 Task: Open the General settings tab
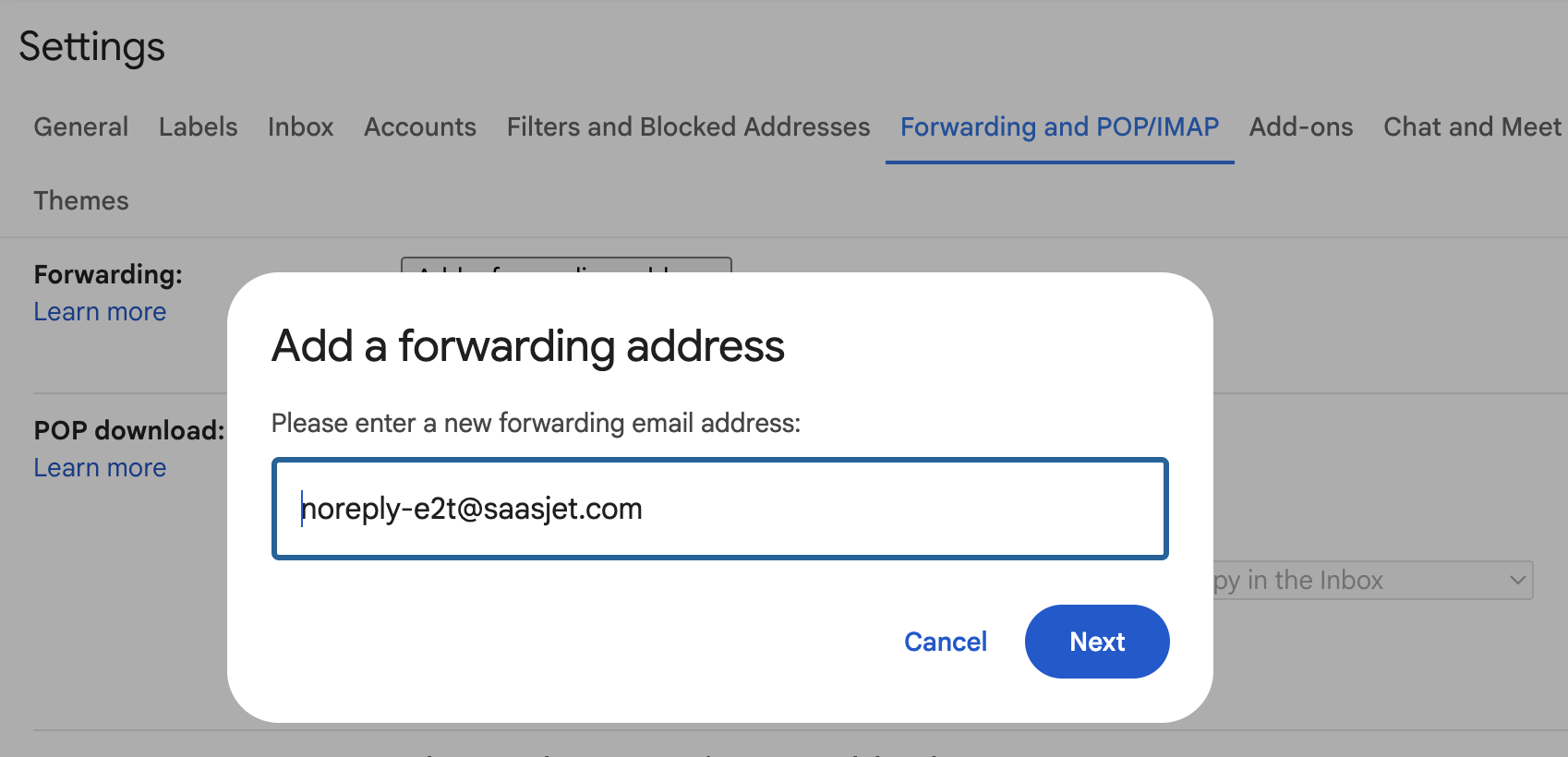tap(81, 126)
